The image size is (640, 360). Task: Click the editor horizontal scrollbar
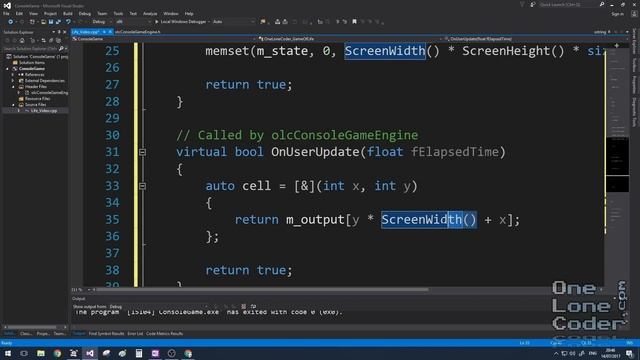pos(261,290)
